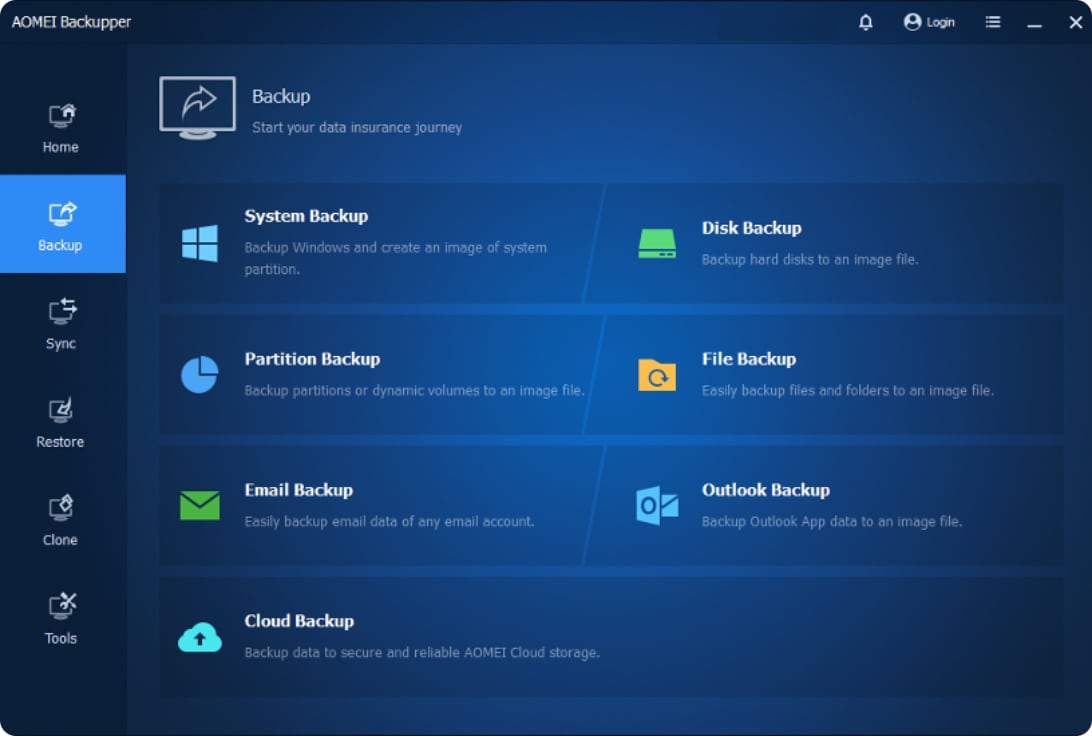Choose the Cloud Backup title
Image resolution: width=1092 pixels, height=736 pixels.
[299, 620]
